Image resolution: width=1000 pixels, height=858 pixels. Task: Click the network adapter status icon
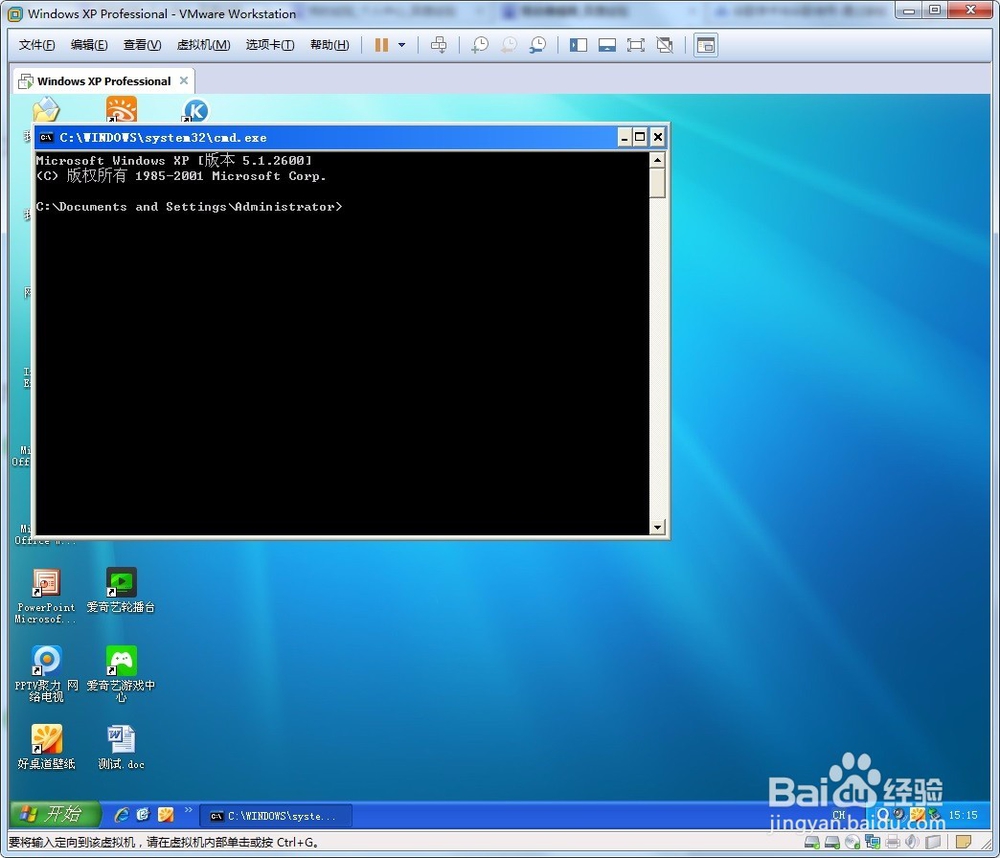872,842
